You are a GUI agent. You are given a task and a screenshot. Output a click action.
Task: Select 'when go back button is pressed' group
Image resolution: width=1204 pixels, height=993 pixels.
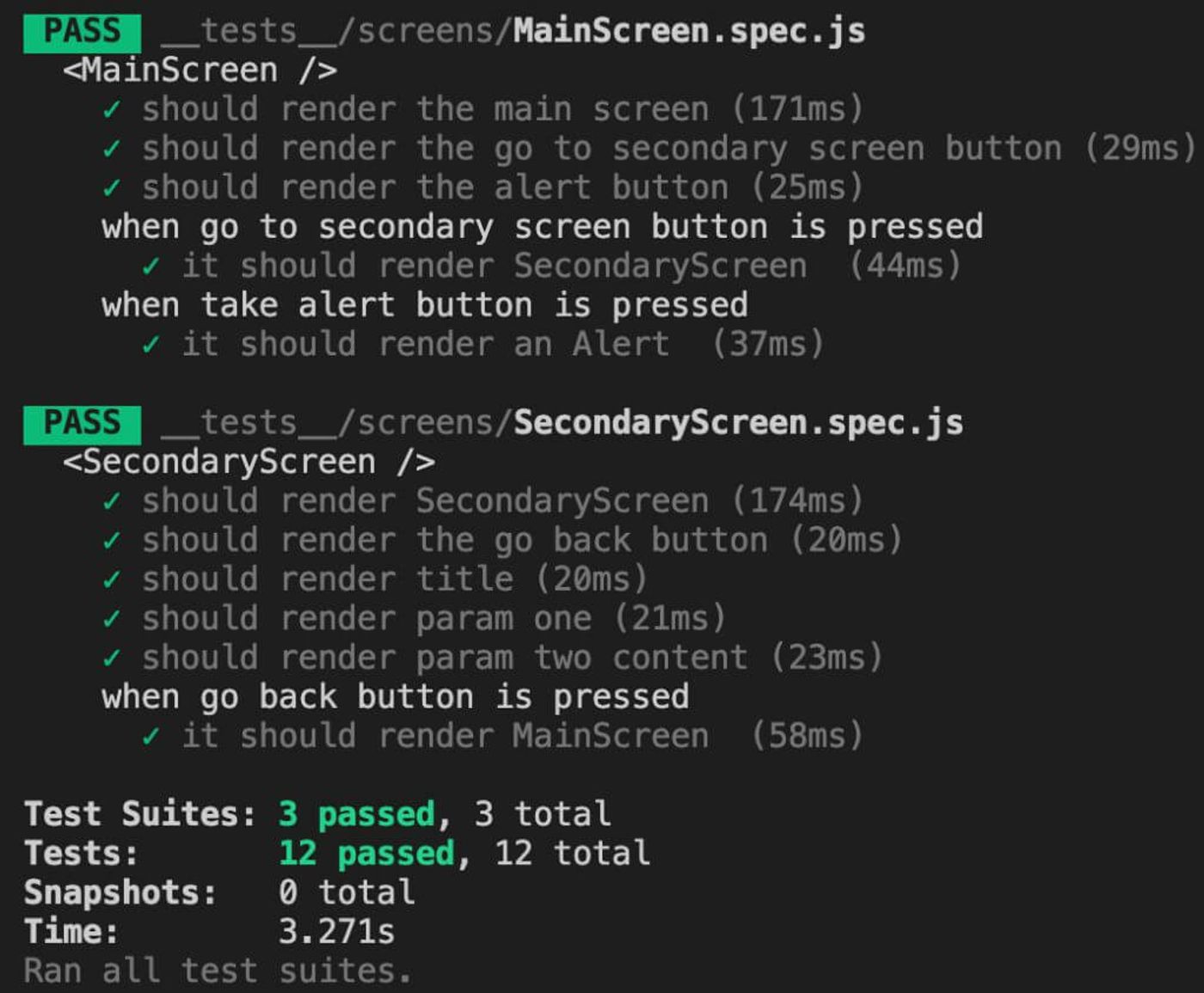pyautogui.click(x=396, y=697)
